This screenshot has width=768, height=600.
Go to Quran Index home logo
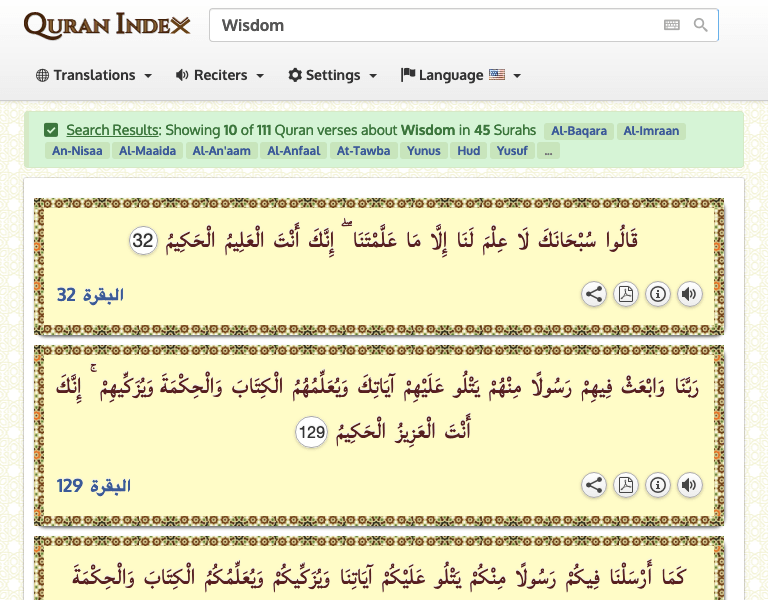tap(107, 25)
